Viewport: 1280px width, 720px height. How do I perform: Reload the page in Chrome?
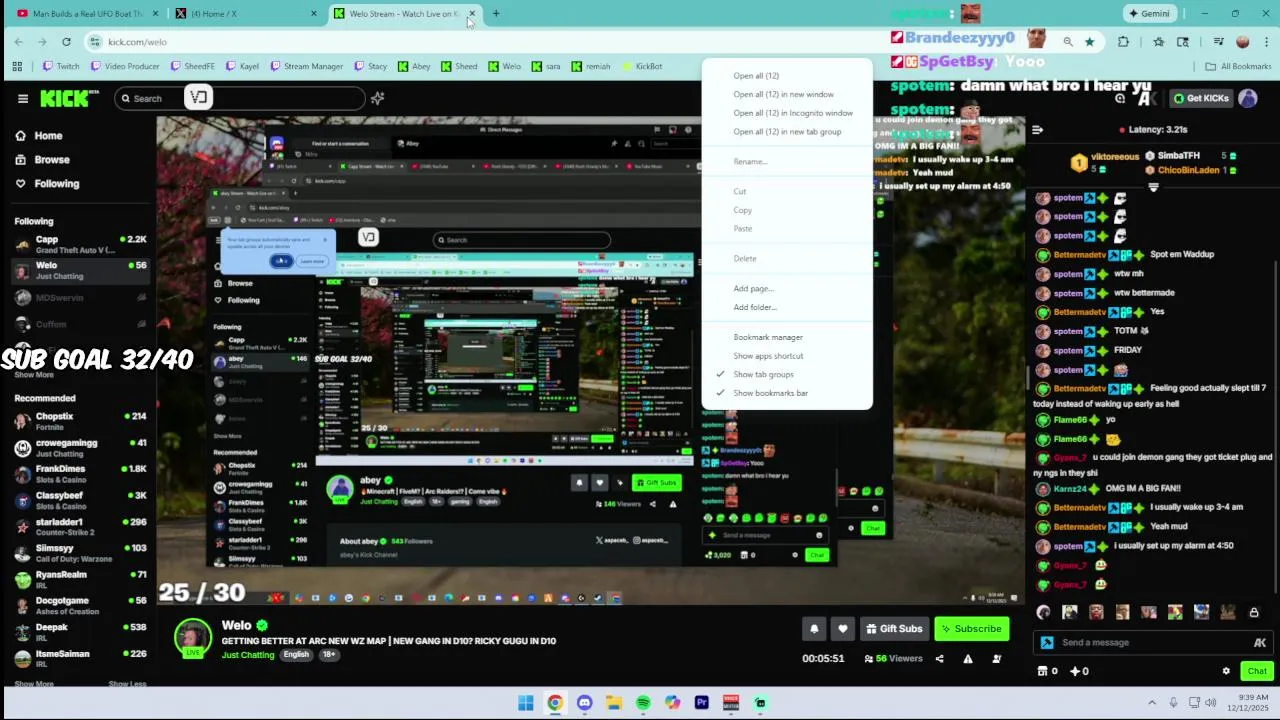(x=66, y=42)
